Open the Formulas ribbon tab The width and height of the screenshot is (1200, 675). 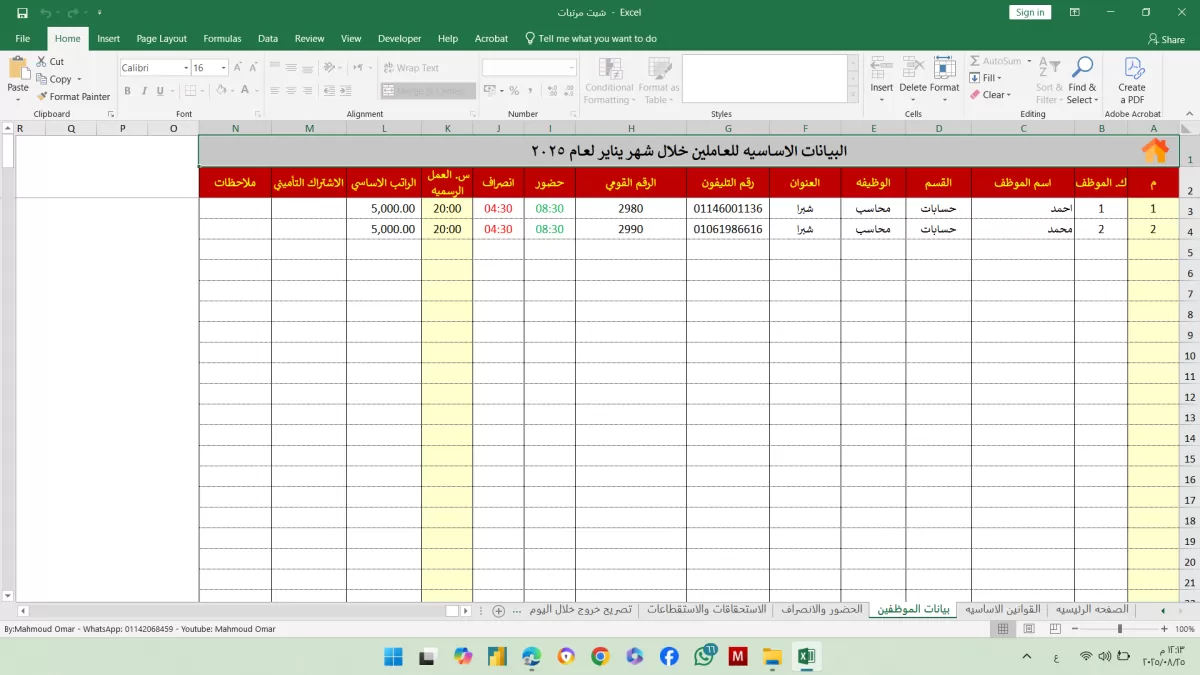[222, 39]
